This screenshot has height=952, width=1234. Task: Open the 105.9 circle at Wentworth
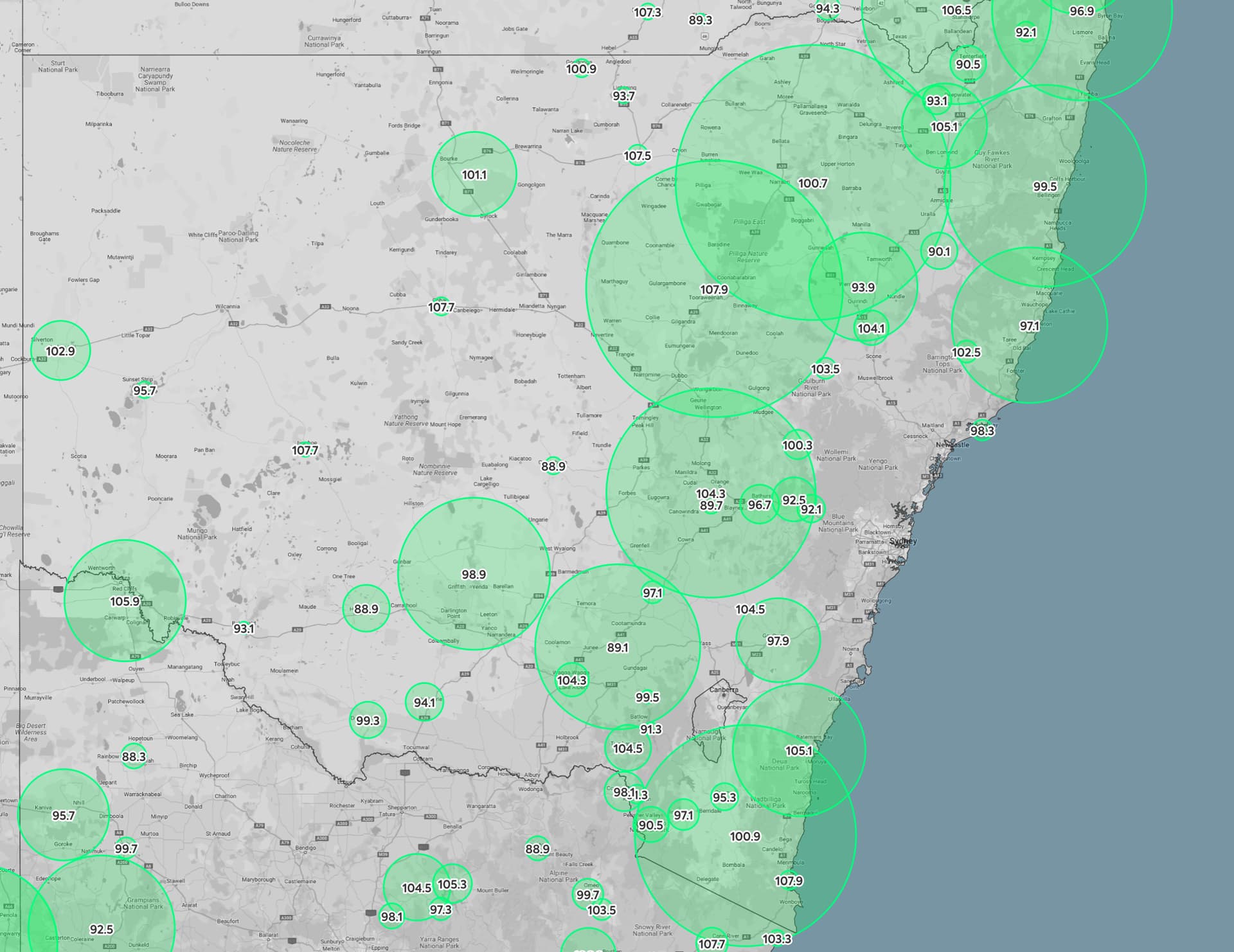[x=125, y=601]
